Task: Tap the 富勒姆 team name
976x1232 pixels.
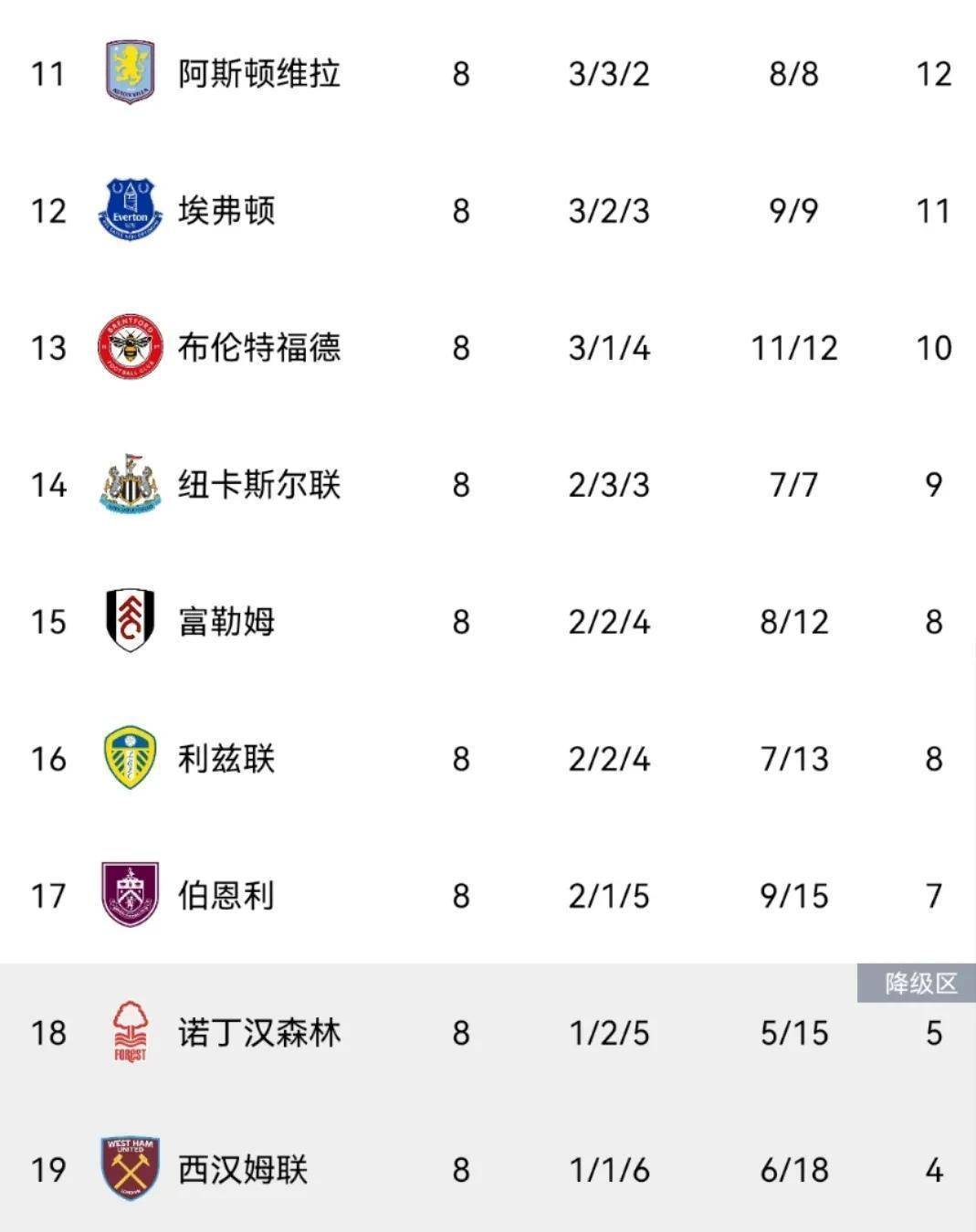Action: tap(226, 621)
